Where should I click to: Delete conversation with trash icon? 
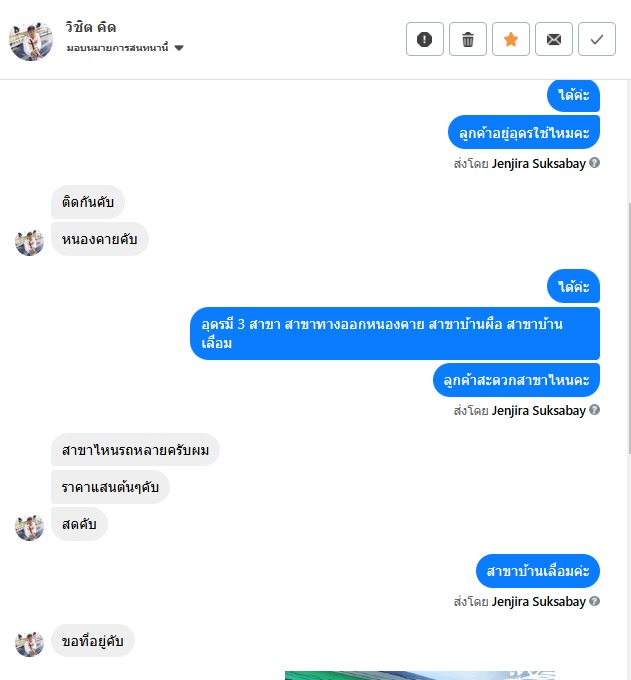coord(468,39)
